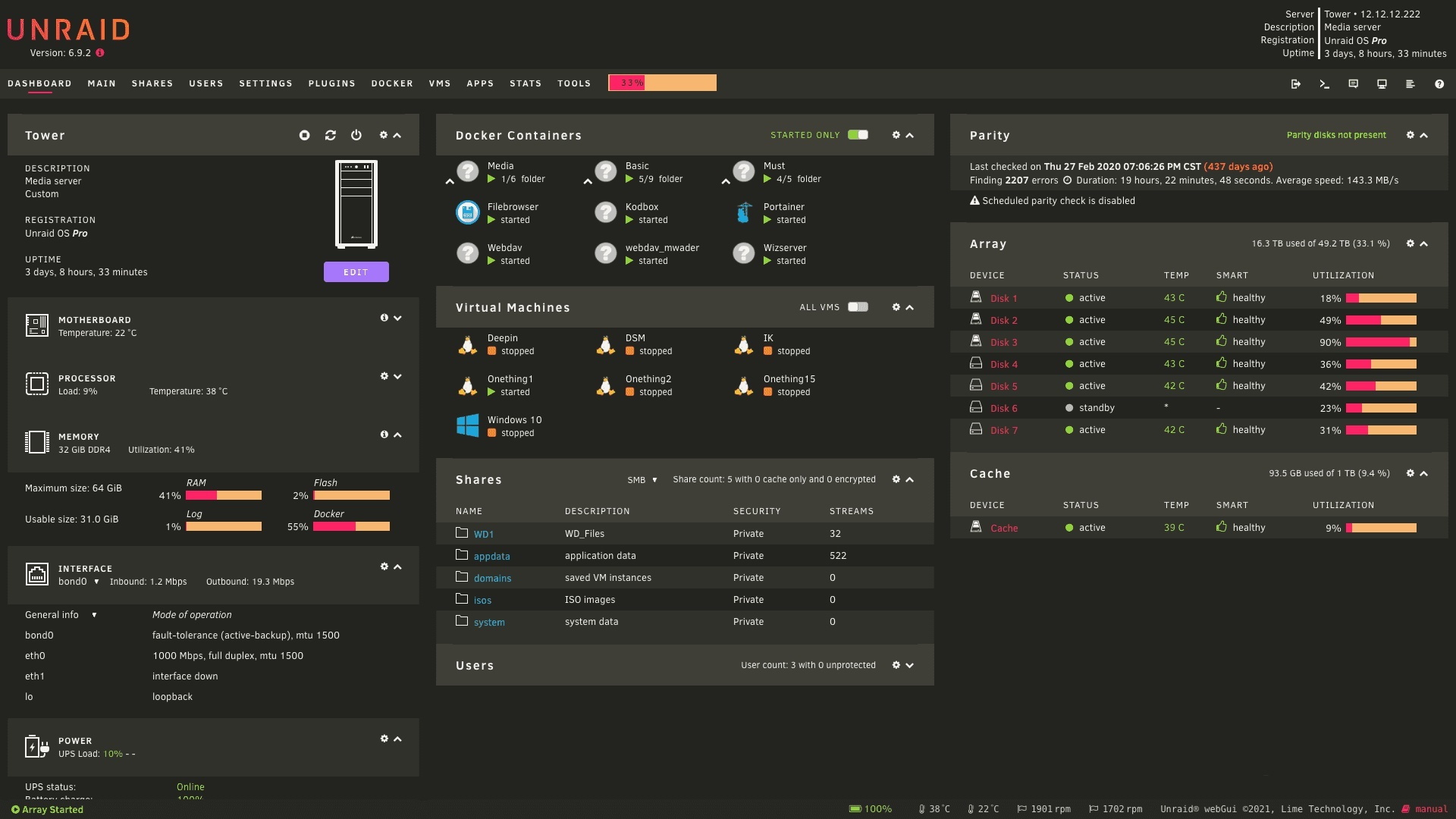Open the Plugins menu tab
The width and height of the screenshot is (1456, 819).
(x=331, y=83)
